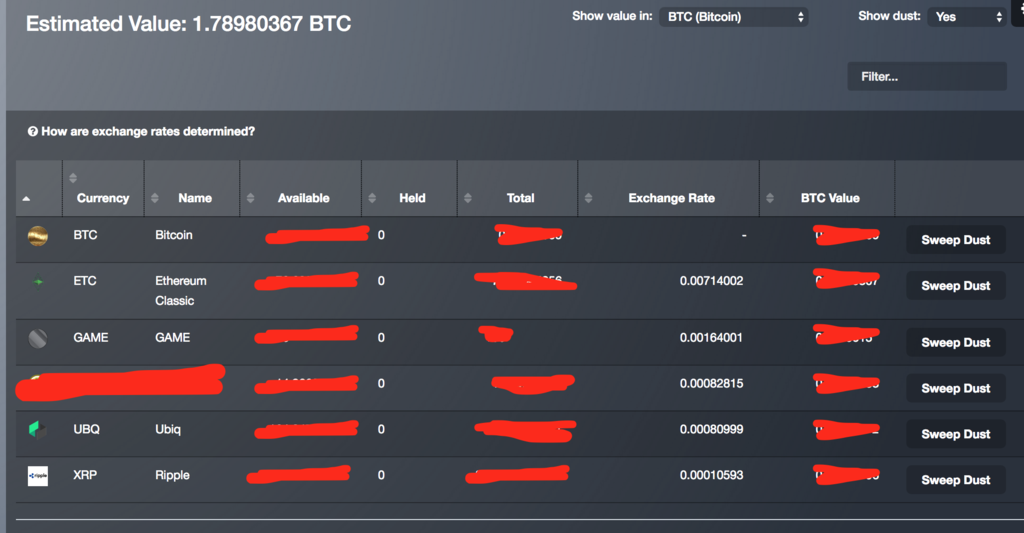Click the question mark help icon
Screen dimensions: 1024x533
pyautogui.click(x=33, y=131)
